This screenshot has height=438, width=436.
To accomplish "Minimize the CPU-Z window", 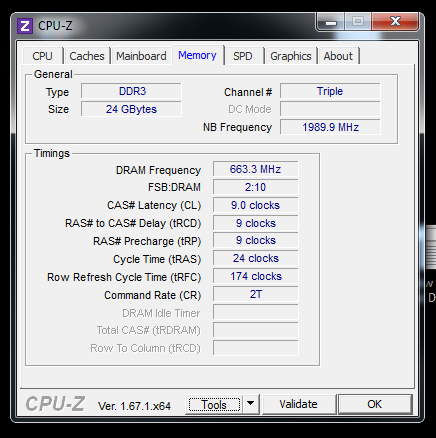I will 331,22.
